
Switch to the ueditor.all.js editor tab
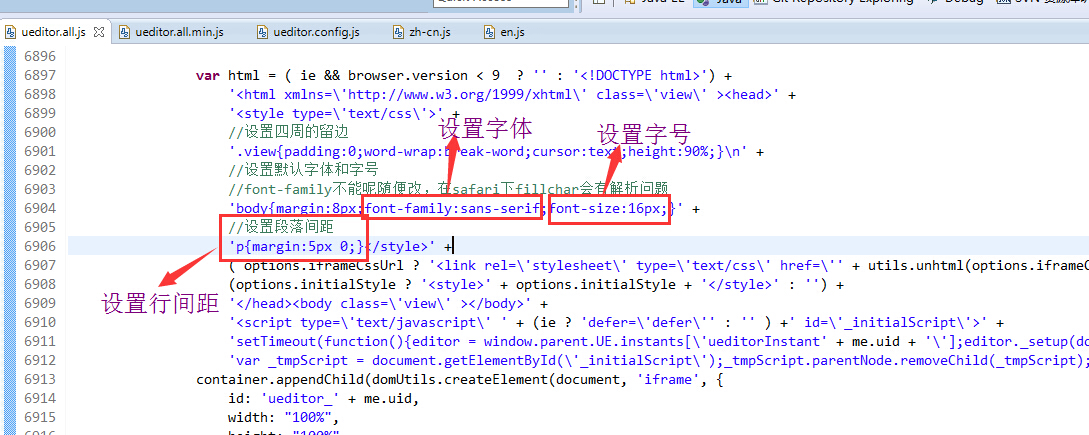pyautogui.click(x=53, y=32)
